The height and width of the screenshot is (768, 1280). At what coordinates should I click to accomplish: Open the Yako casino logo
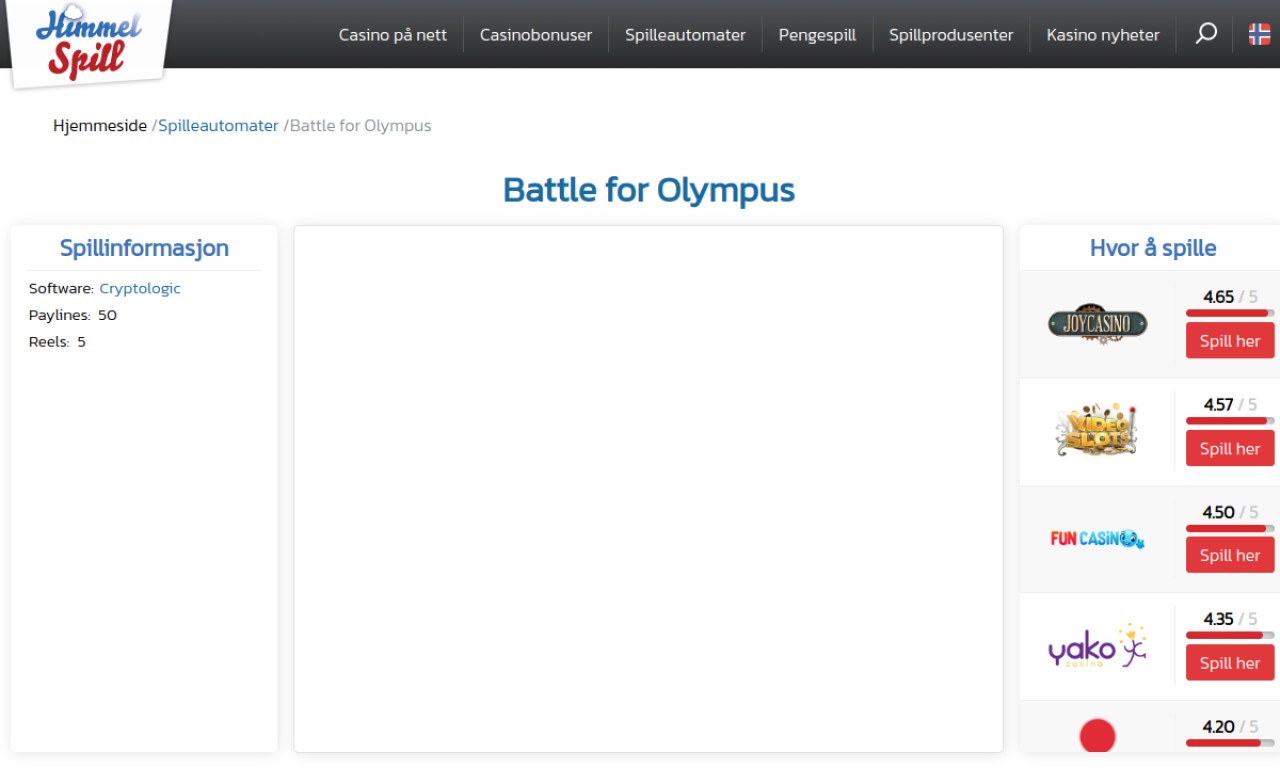click(x=1097, y=647)
